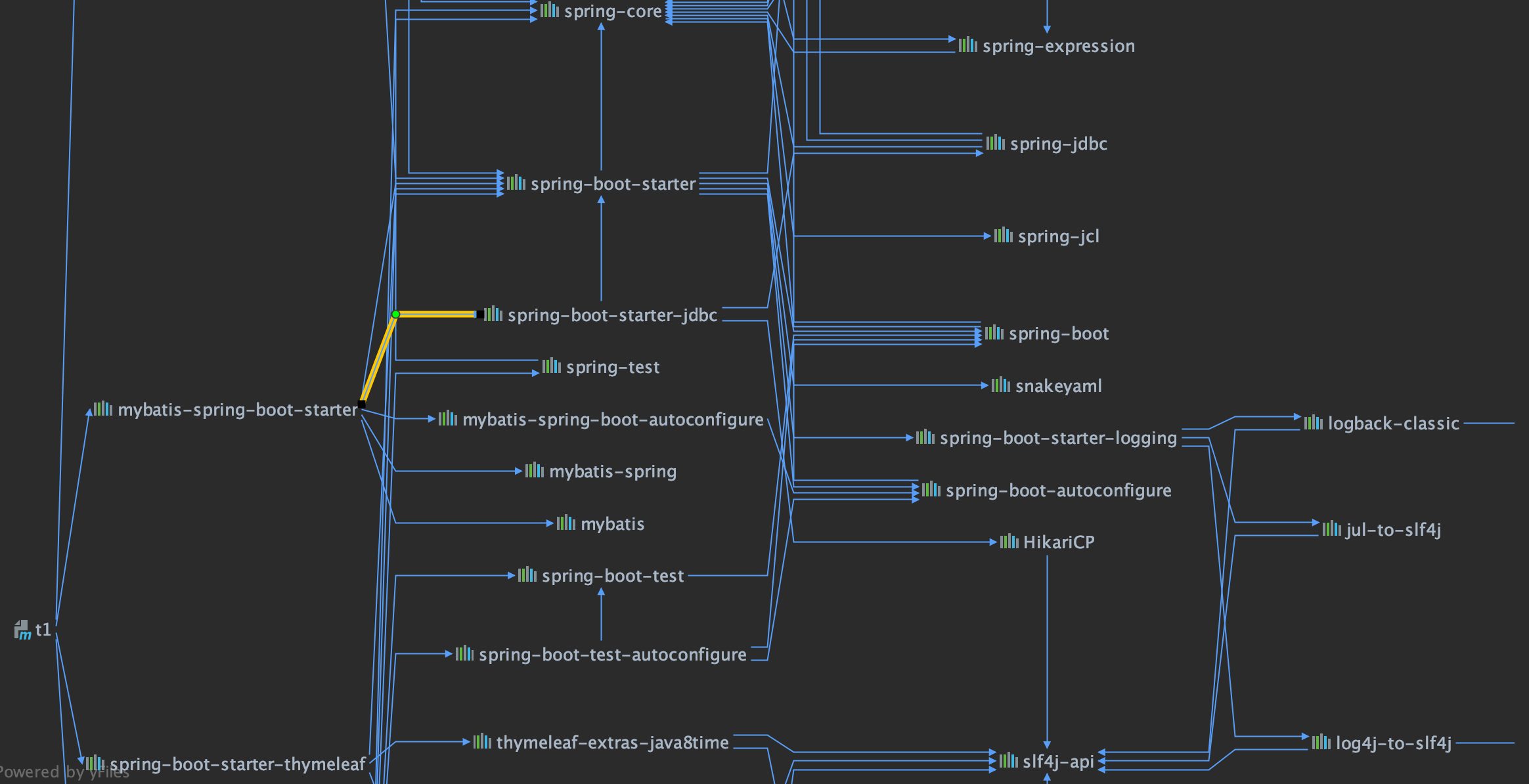
Task: Click the library icon beside the mybatis node
Action: [565, 523]
